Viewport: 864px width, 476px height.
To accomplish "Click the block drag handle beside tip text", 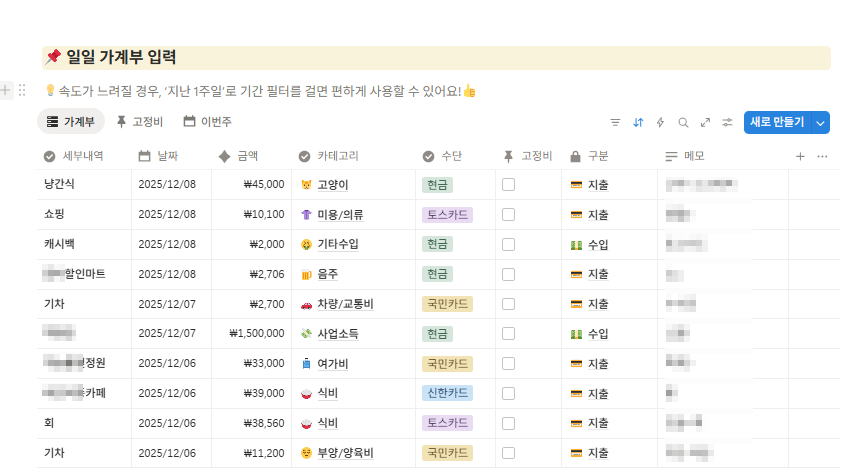I will point(22,90).
